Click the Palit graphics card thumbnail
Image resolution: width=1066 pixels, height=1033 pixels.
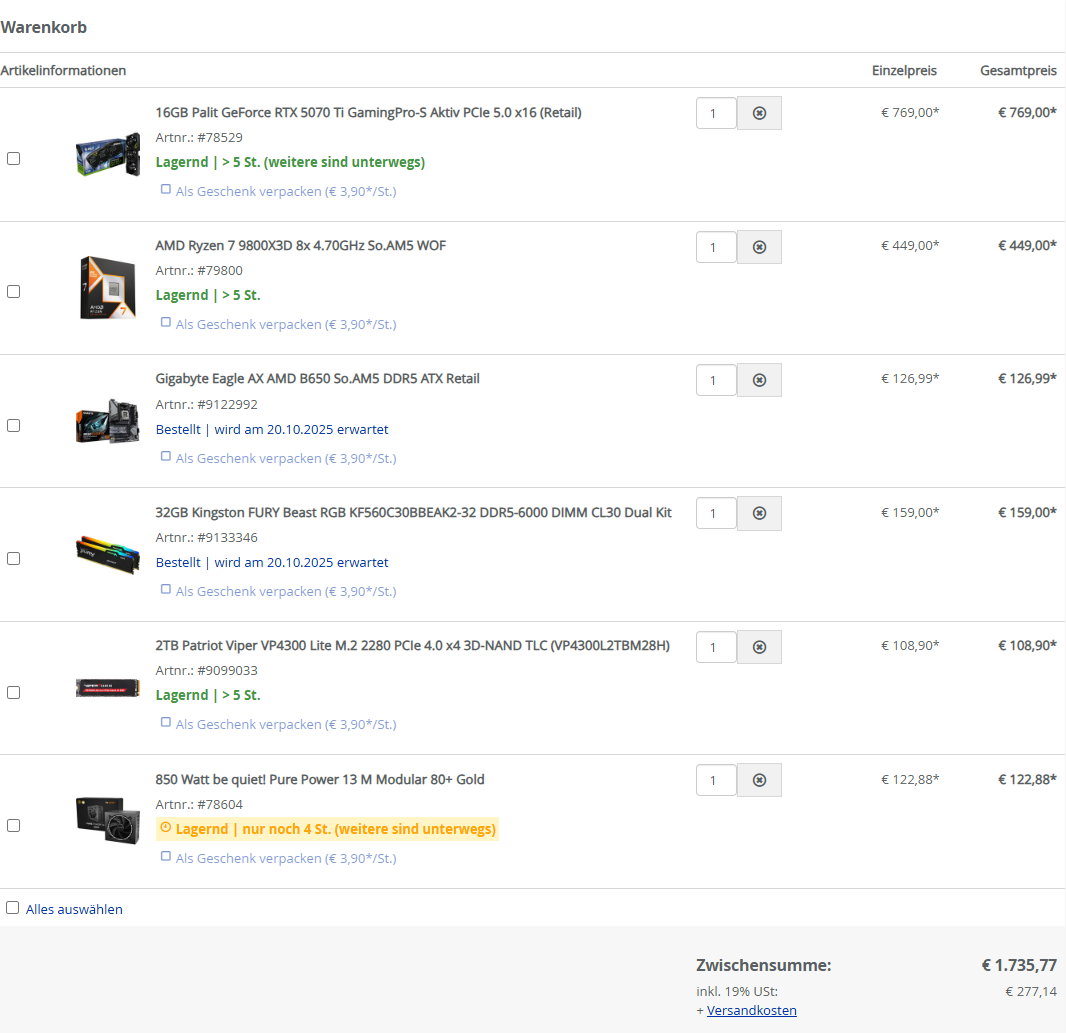coord(108,155)
